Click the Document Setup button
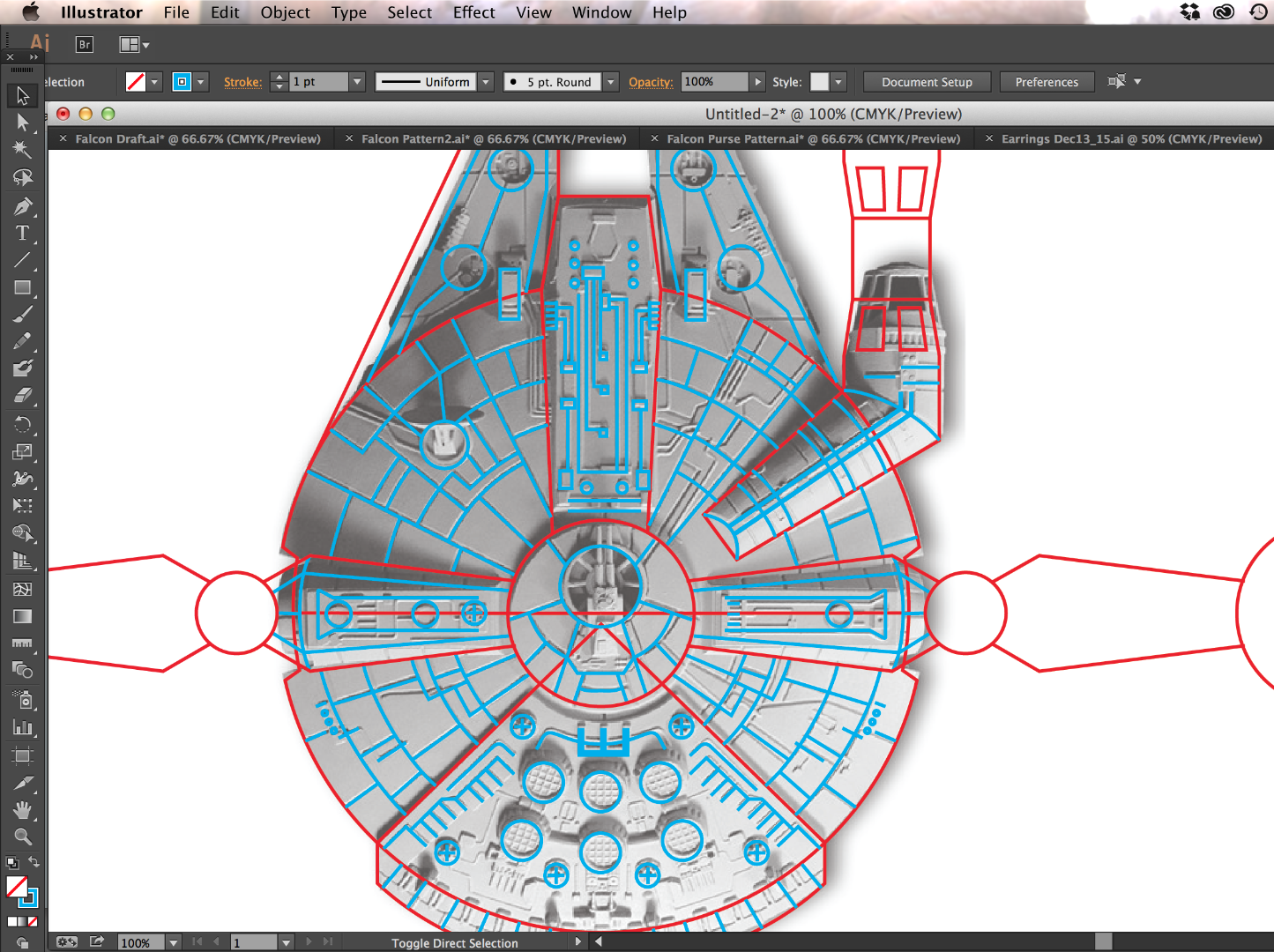 pyautogui.click(x=927, y=81)
